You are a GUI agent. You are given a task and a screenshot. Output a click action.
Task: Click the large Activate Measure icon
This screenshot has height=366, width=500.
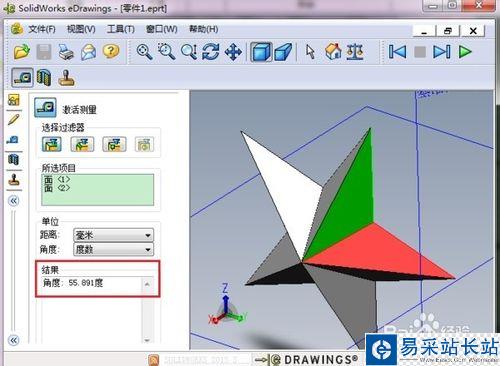(x=45, y=107)
